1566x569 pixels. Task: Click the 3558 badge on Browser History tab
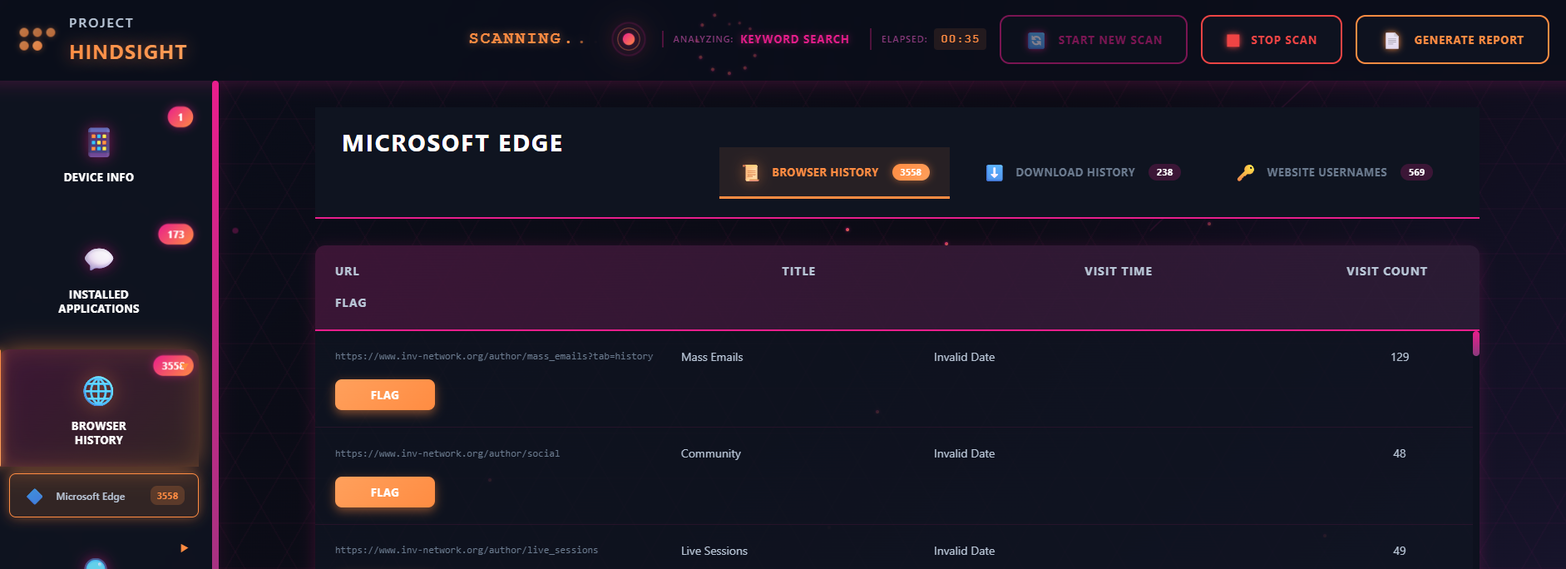[911, 172]
